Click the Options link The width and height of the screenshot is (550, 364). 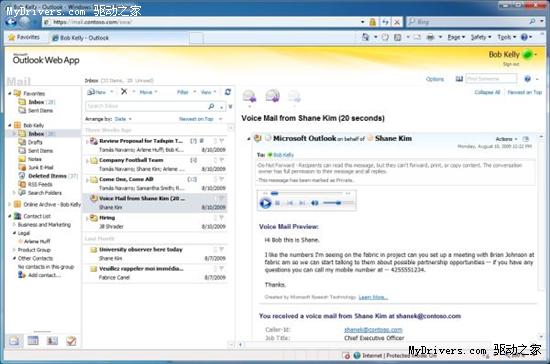[435, 79]
